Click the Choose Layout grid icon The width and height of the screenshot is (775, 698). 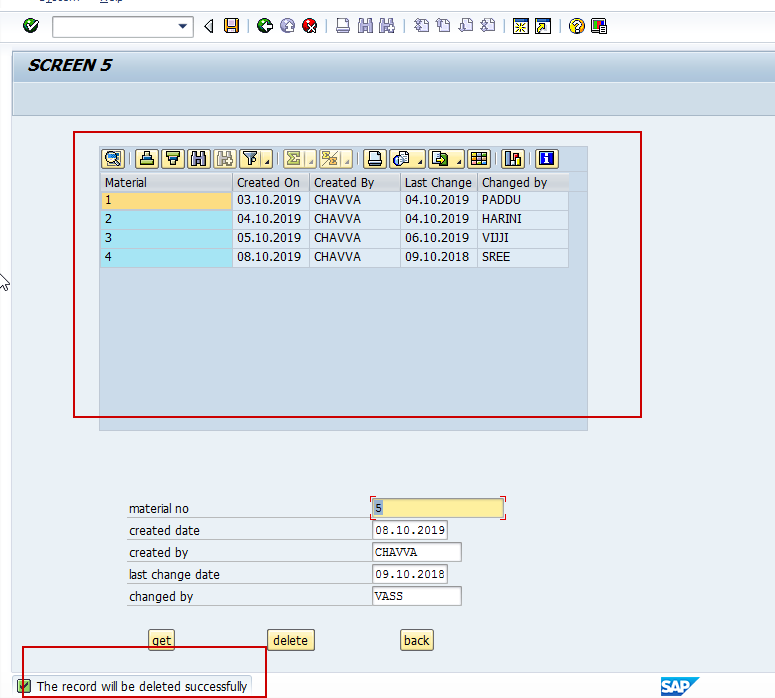point(479,159)
